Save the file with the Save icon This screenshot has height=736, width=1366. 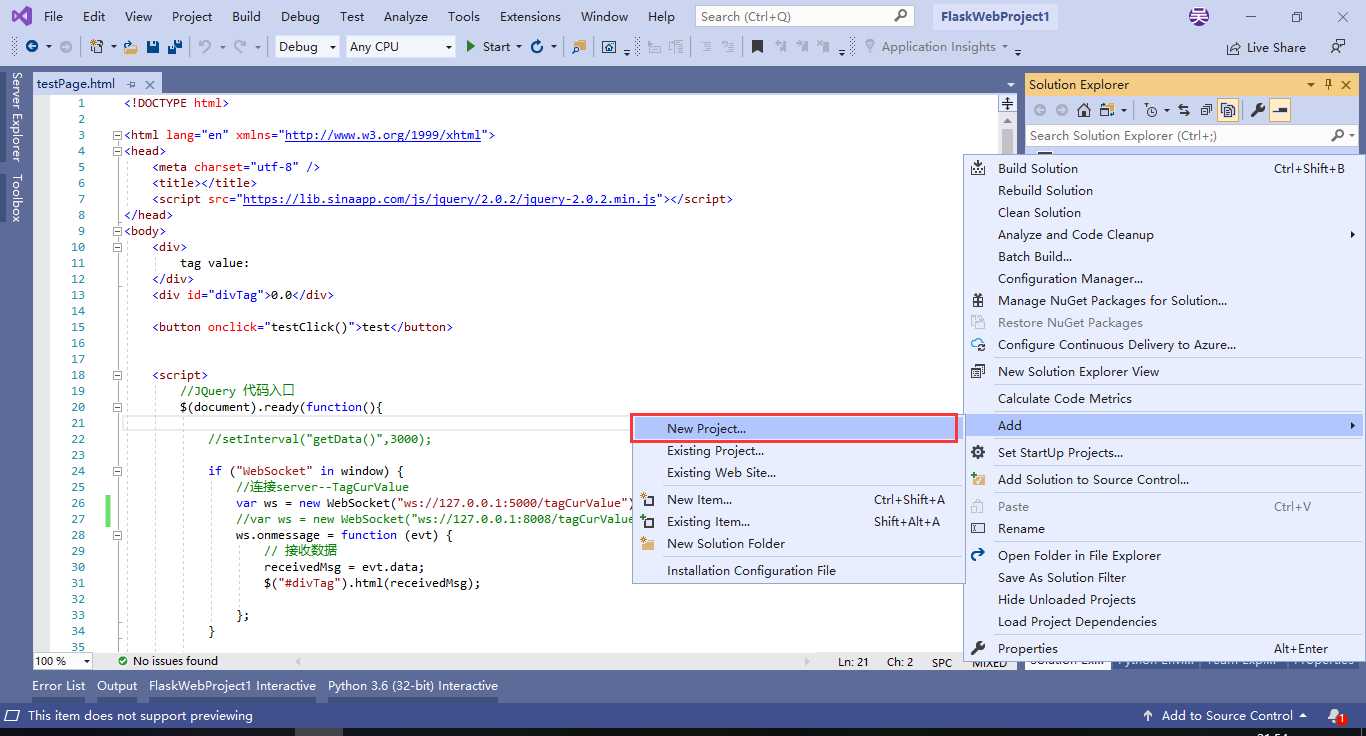[153, 47]
